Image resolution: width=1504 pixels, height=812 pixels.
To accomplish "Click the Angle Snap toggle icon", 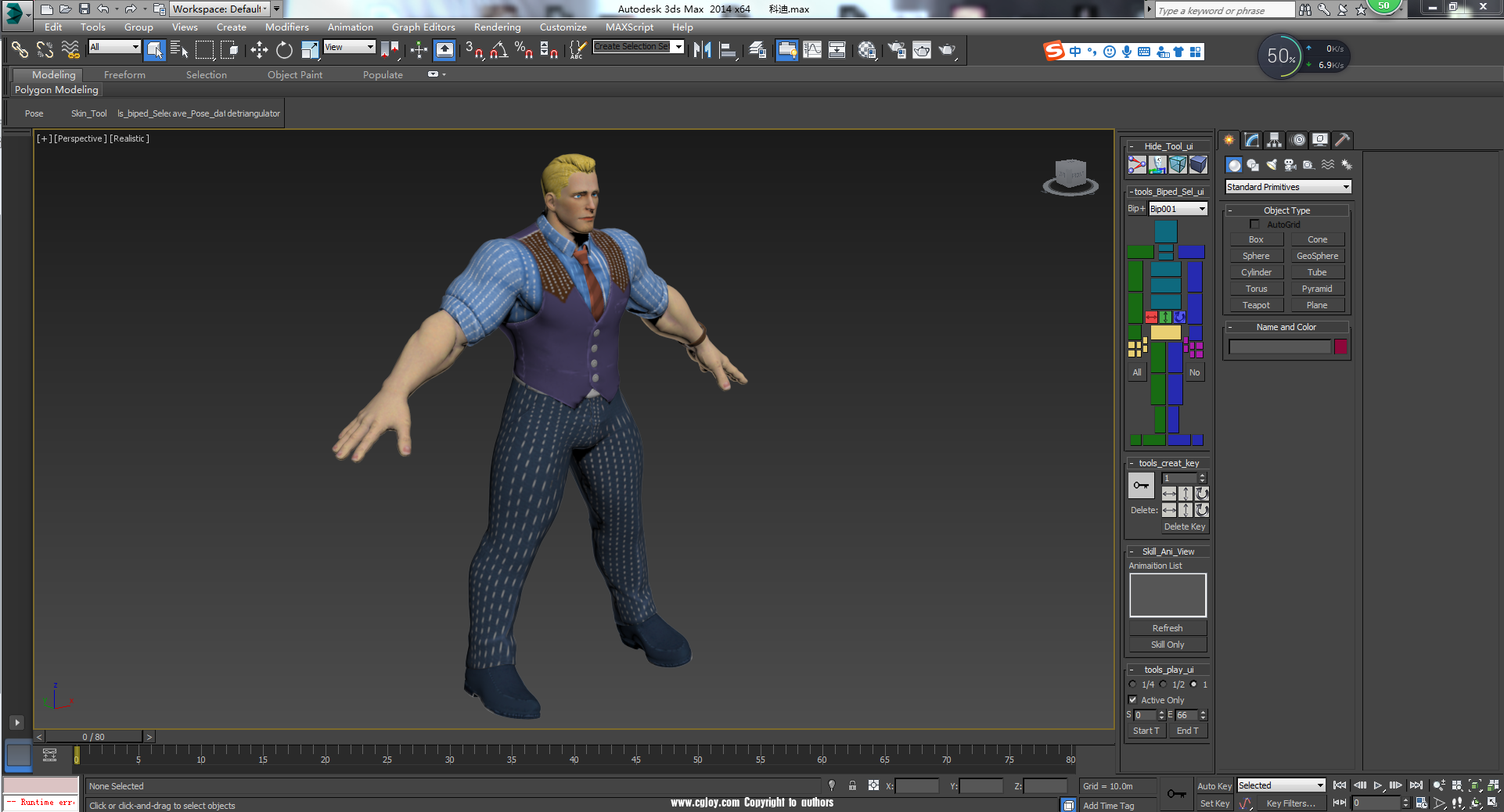I will tap(498, 50).
